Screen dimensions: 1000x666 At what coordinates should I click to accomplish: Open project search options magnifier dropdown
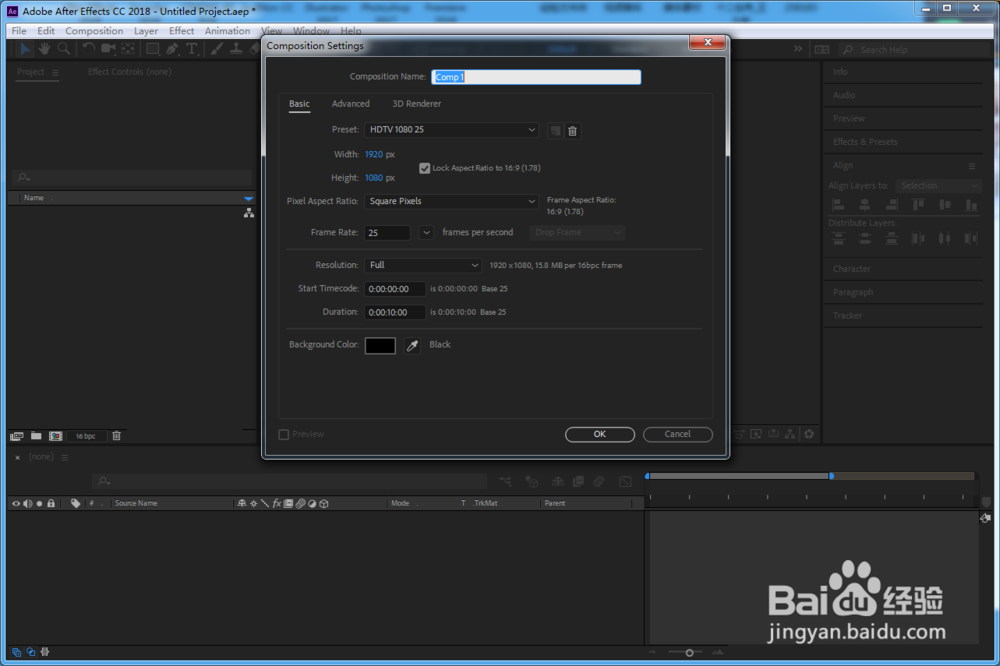(x=24, y=177)
